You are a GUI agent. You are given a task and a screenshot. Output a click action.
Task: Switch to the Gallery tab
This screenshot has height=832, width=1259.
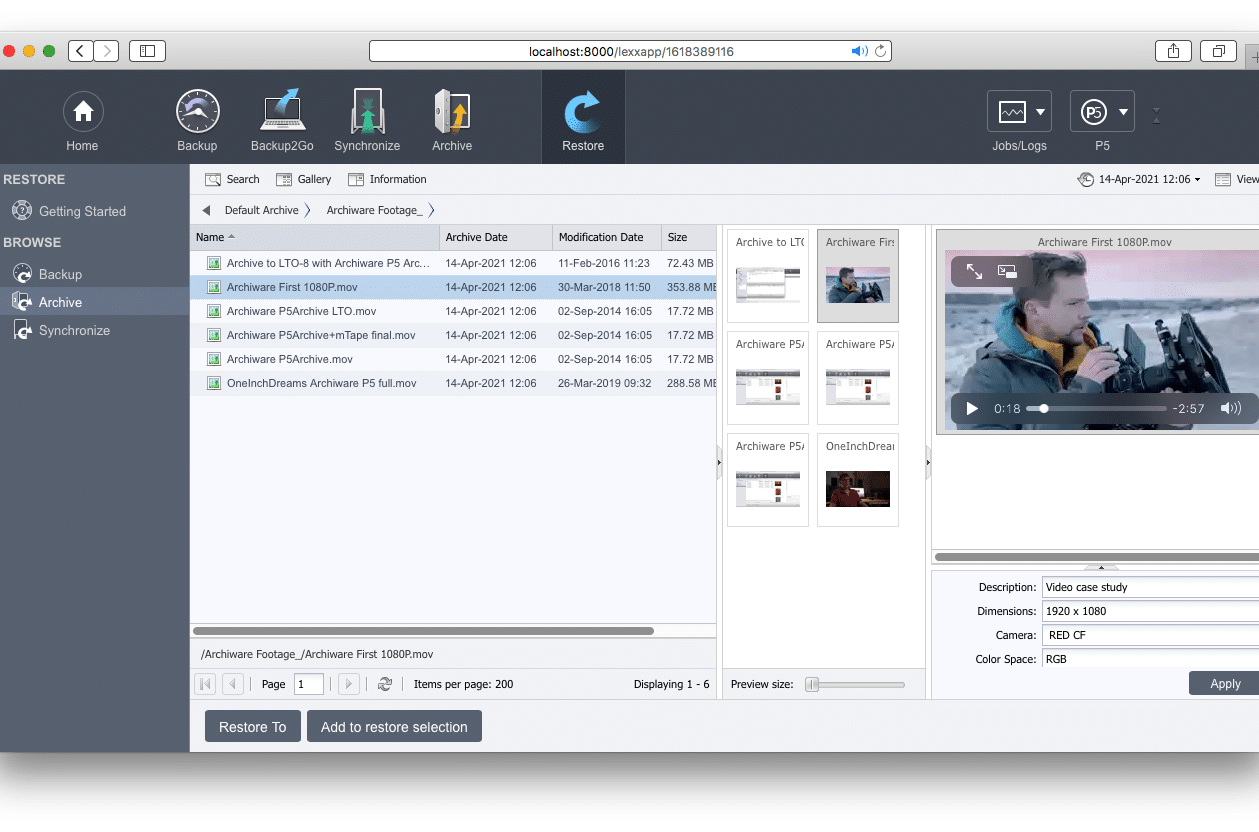point(304,179)
